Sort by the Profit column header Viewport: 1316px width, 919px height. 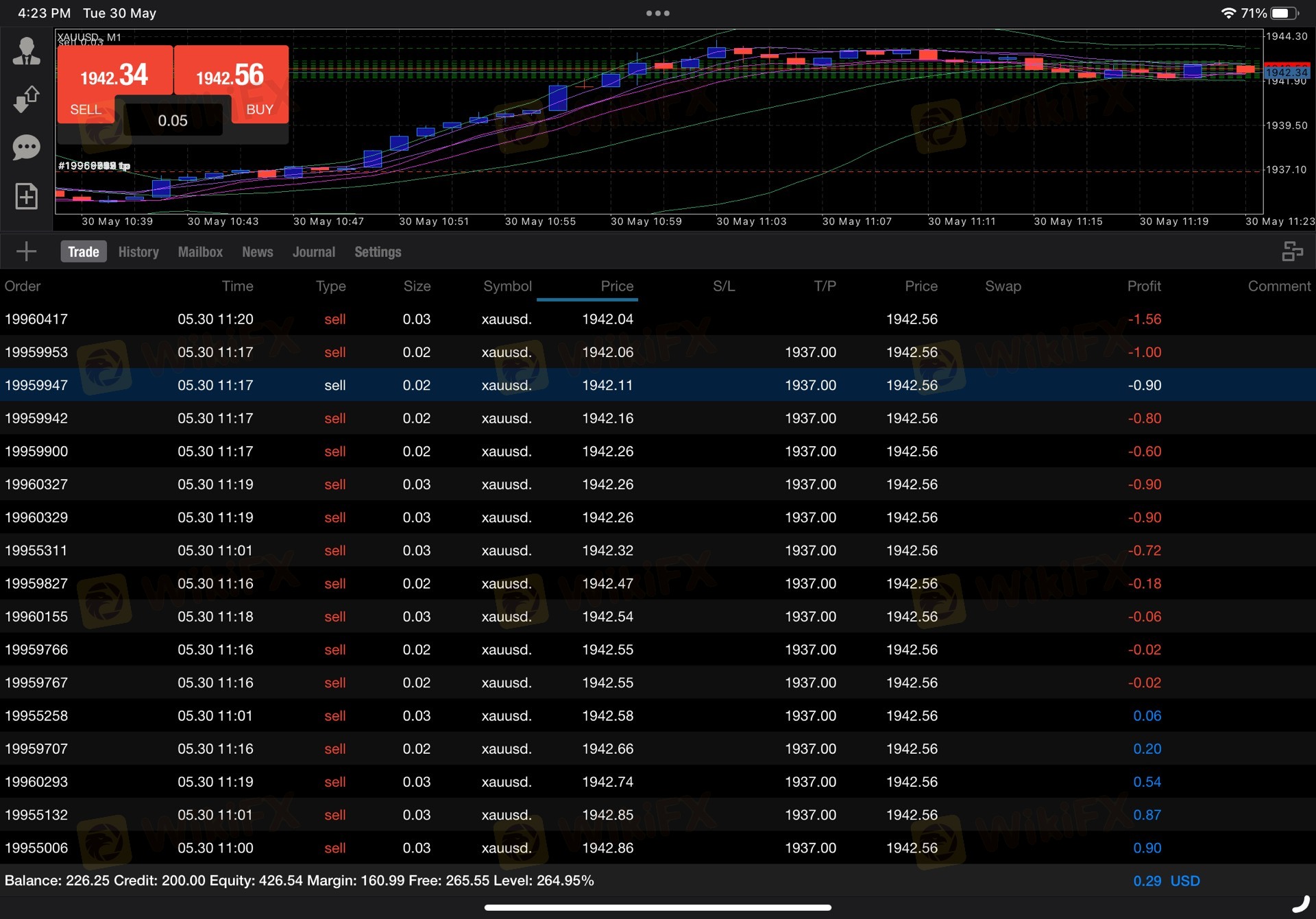point(1143,286)
